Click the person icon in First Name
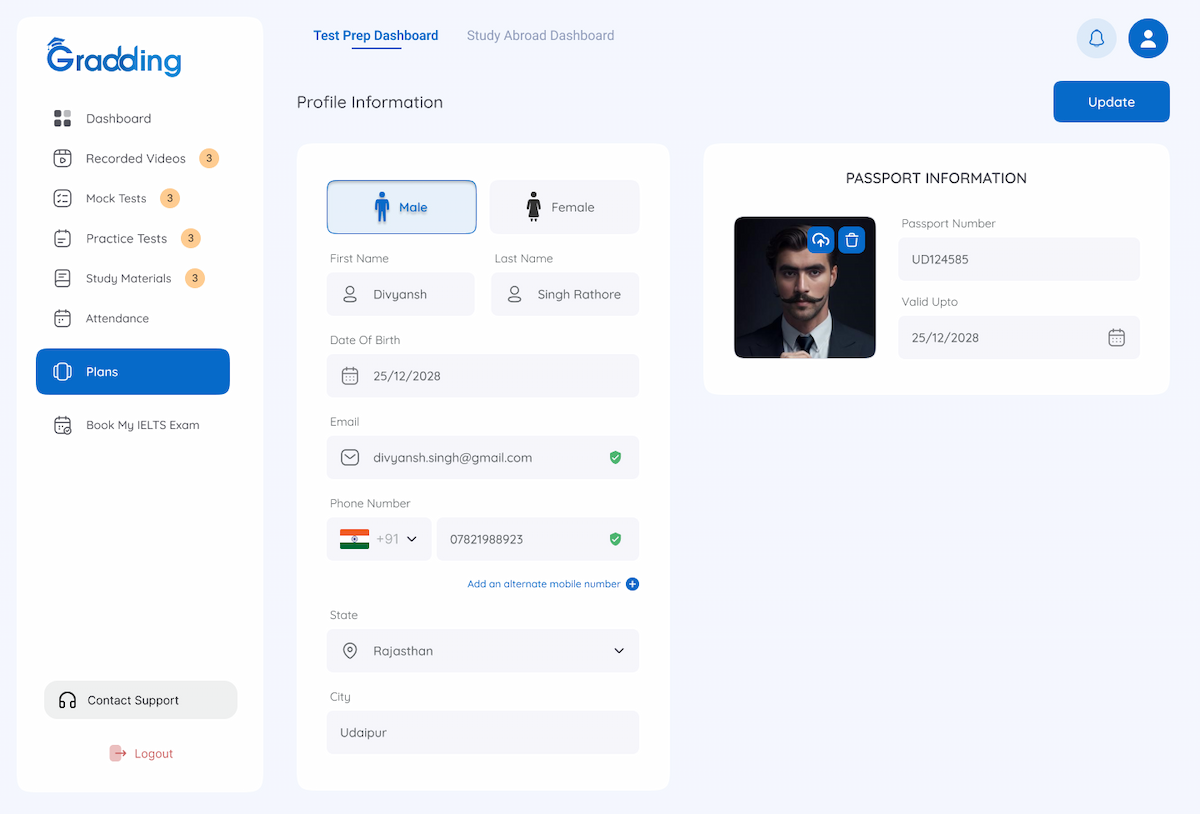This screenshot has width=1200, height=814. pos(350,294)
